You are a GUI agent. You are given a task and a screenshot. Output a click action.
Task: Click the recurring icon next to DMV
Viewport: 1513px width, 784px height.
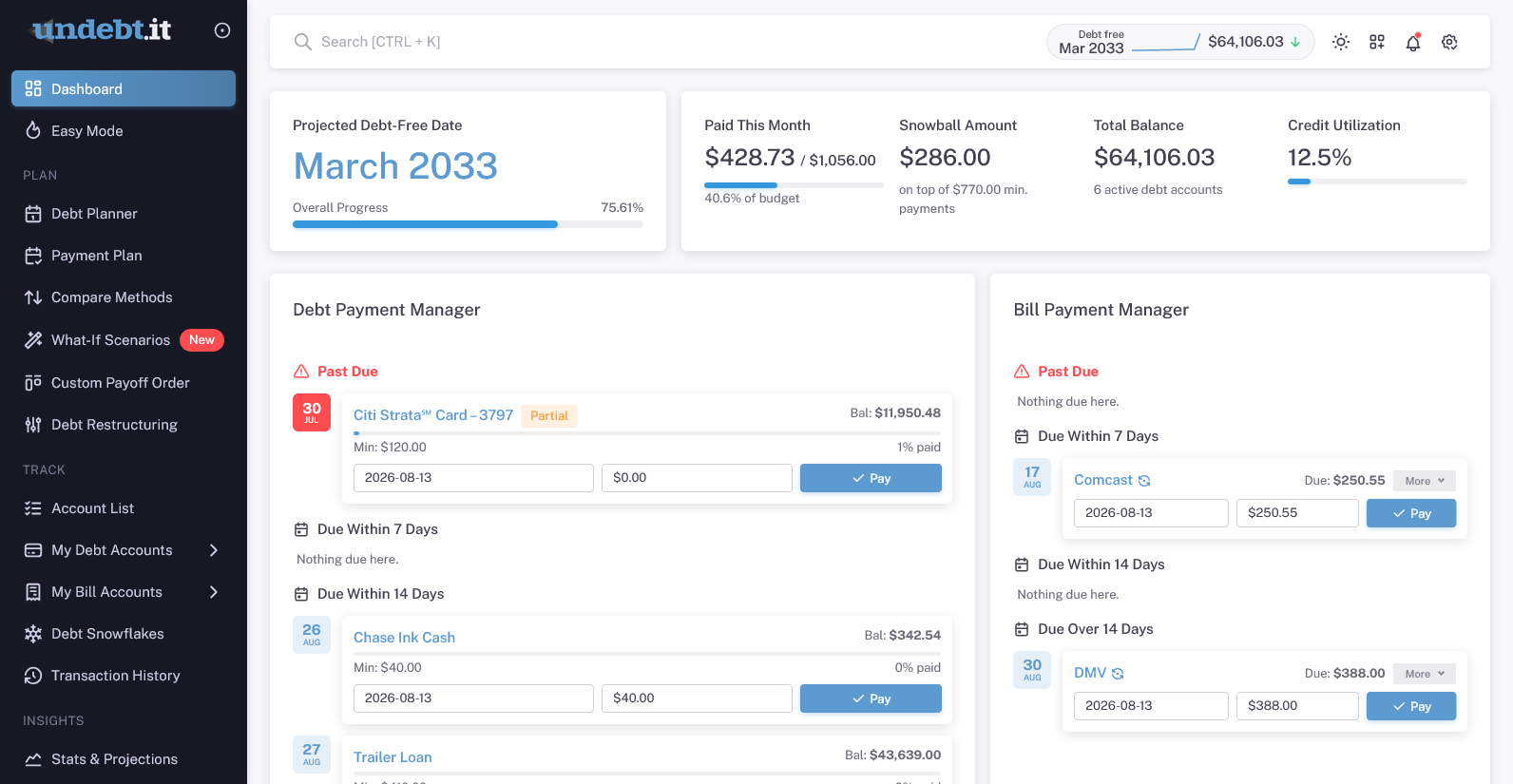pos(1118,674)
